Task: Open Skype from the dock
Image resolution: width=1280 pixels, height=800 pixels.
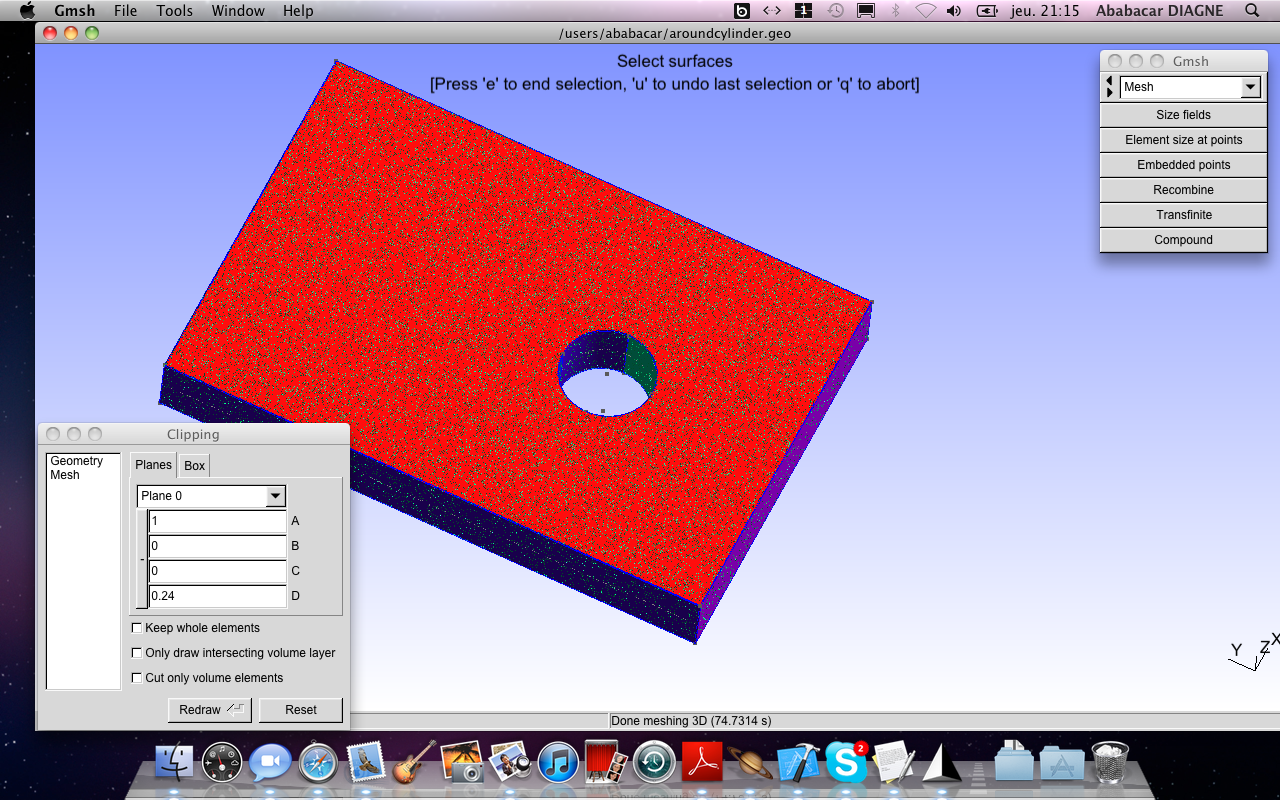Action: (x=846, y=763)
